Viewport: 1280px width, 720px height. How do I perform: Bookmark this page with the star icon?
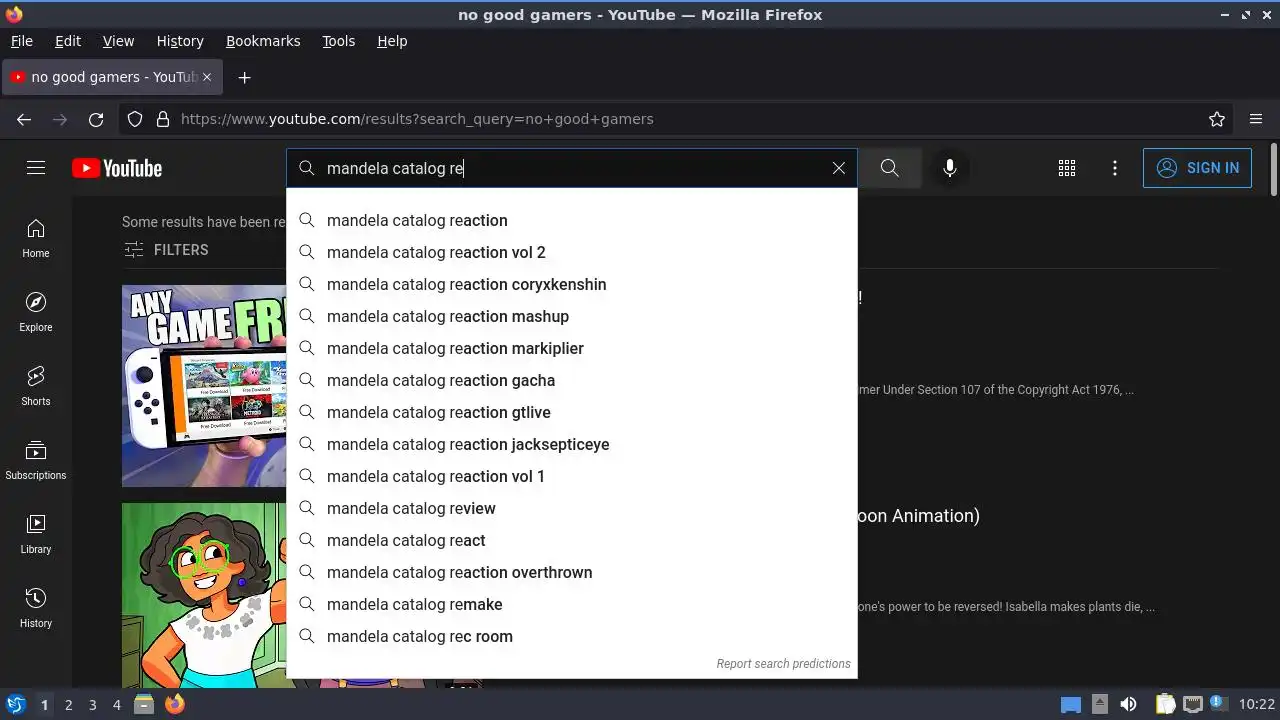pyautogui.click(x=1217, y=119)
